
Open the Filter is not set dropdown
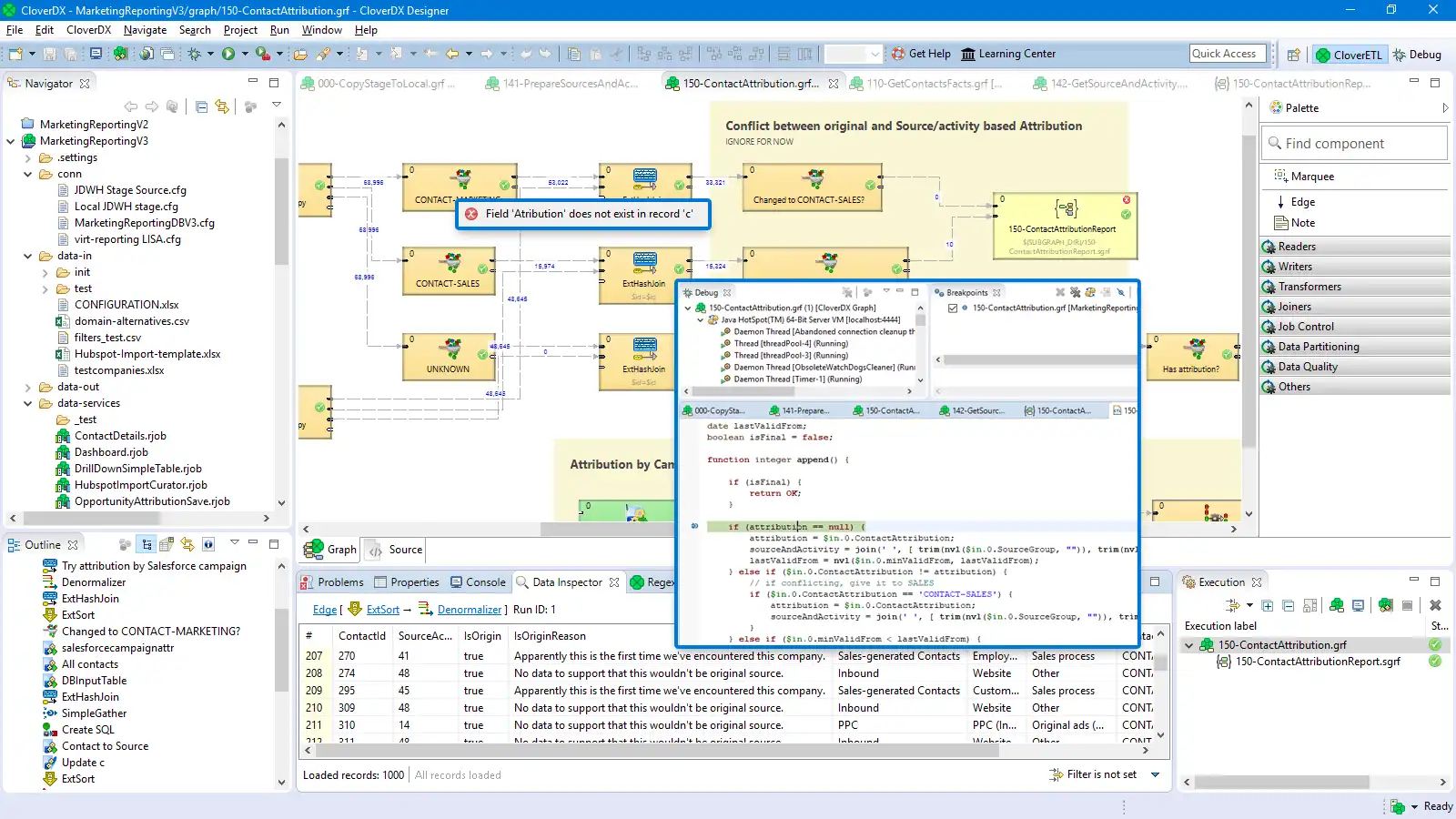click(1156, 775)
